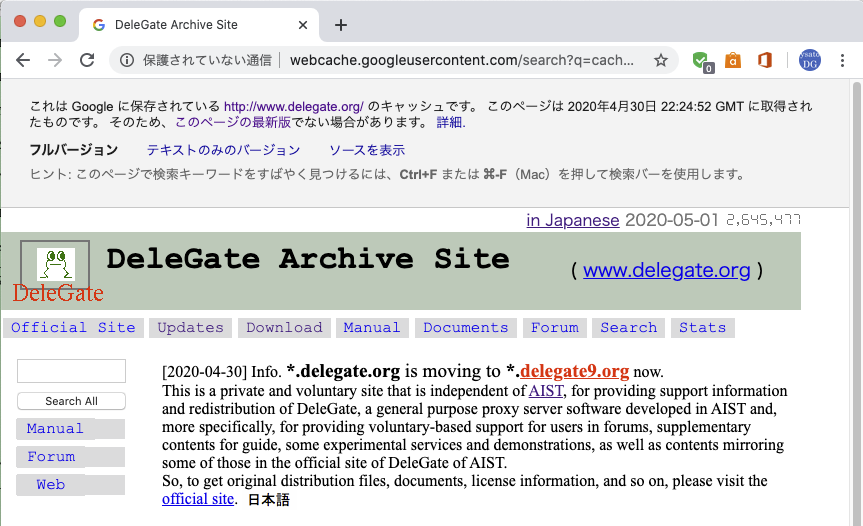Open the green shield extension icon
863x526 pixels.
[704, 60]
